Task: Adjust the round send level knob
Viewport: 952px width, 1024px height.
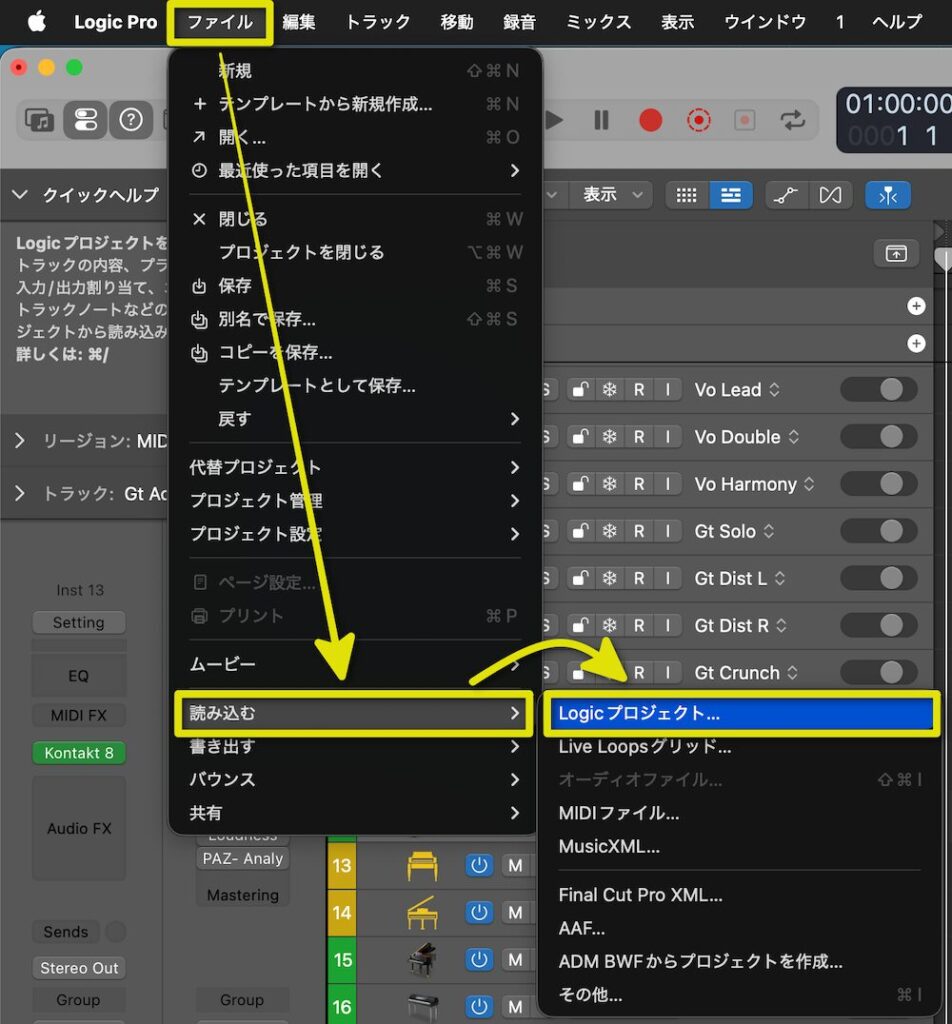Action: click(x=116, y=932)
